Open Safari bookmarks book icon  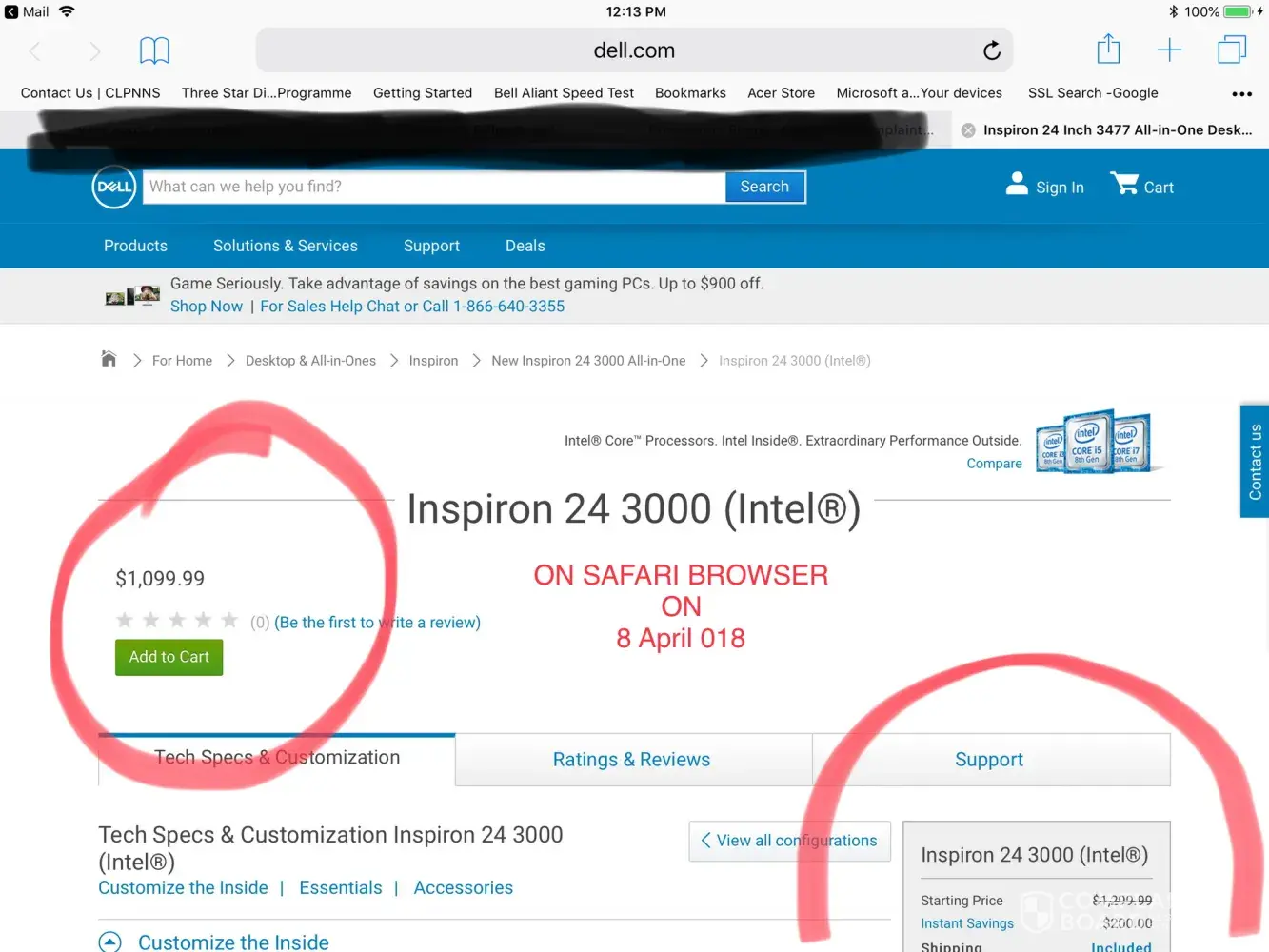tap(154, 50)
